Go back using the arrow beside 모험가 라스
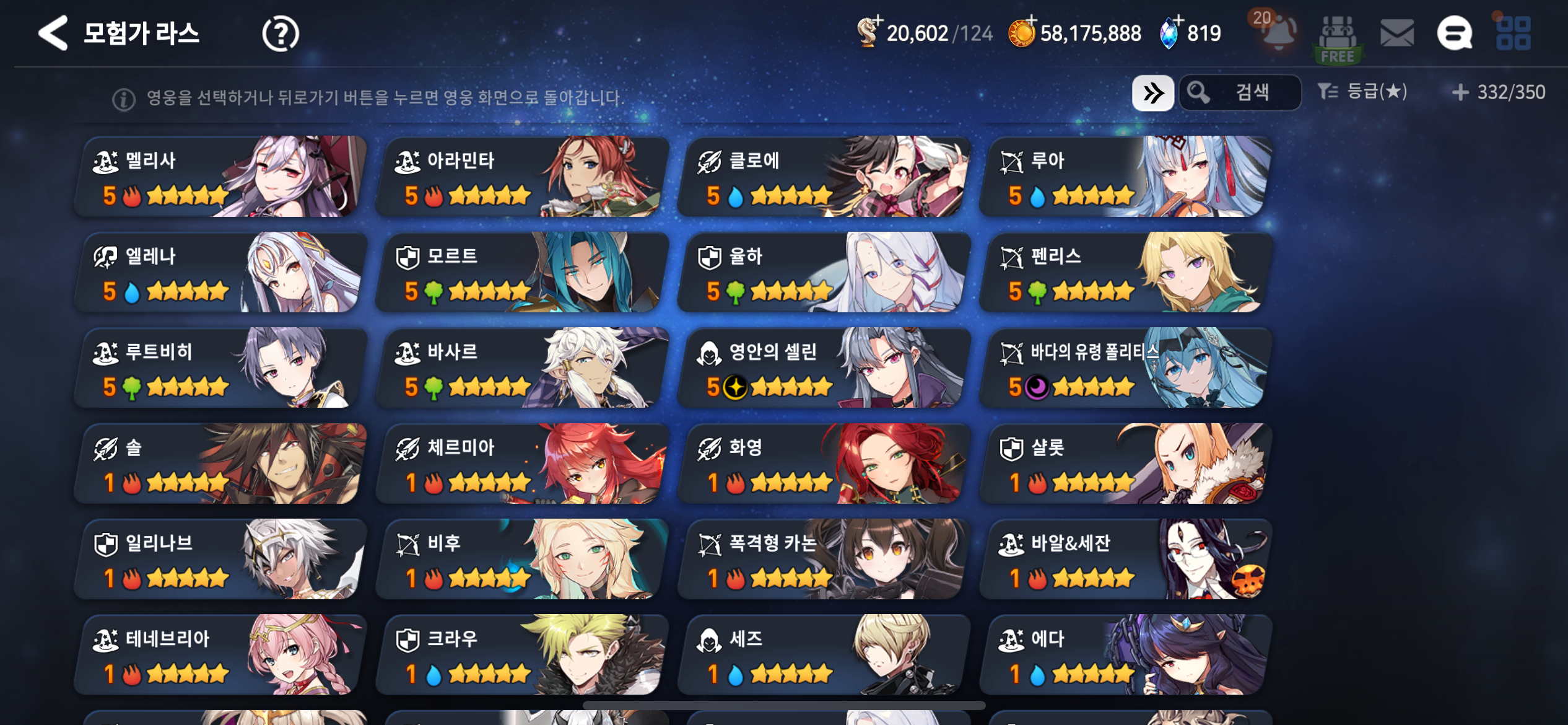Image resolution: width=1568 pixels, height=725 pixels. pos(53,33)
